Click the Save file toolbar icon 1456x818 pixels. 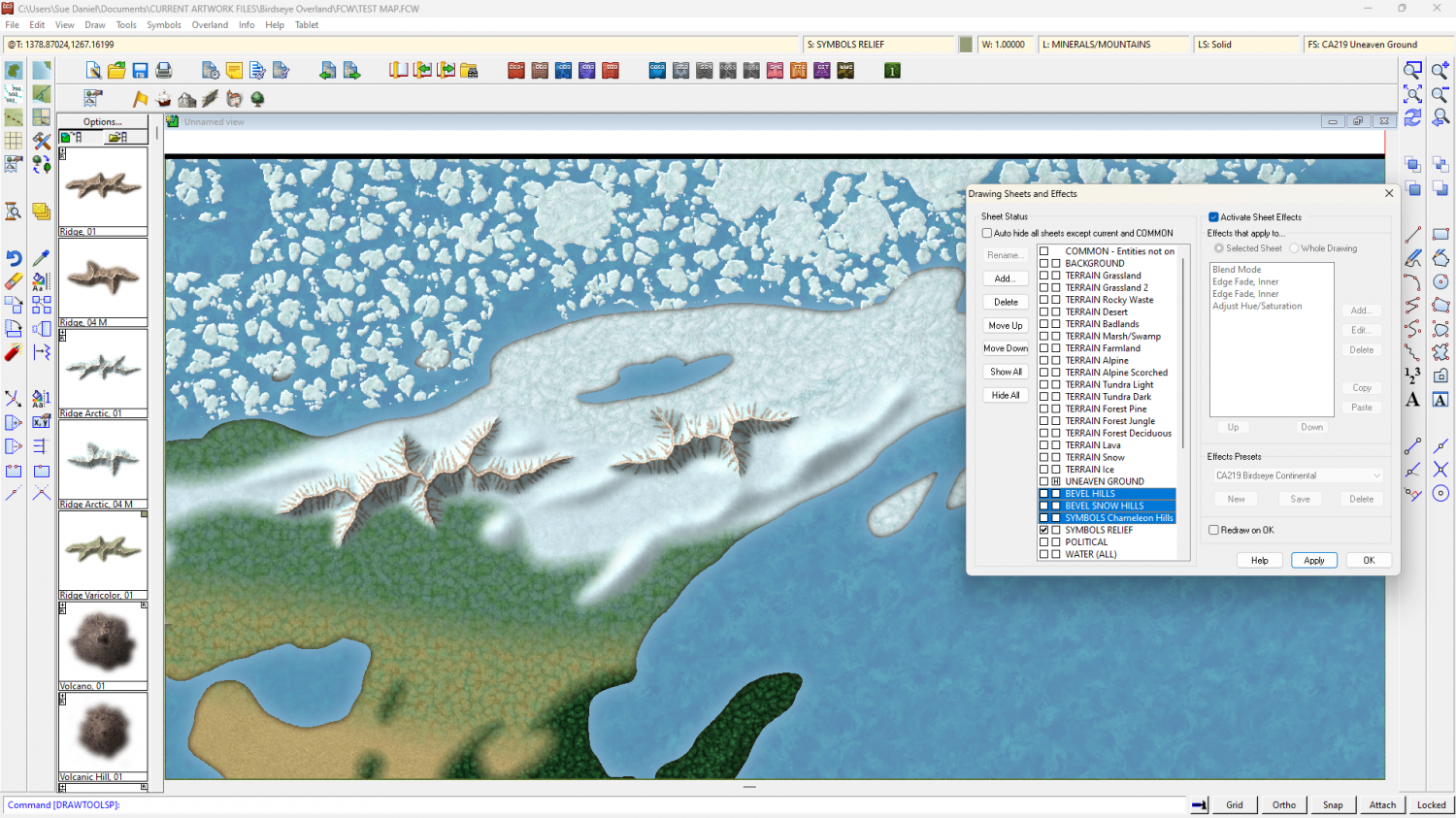coord(141,71)
